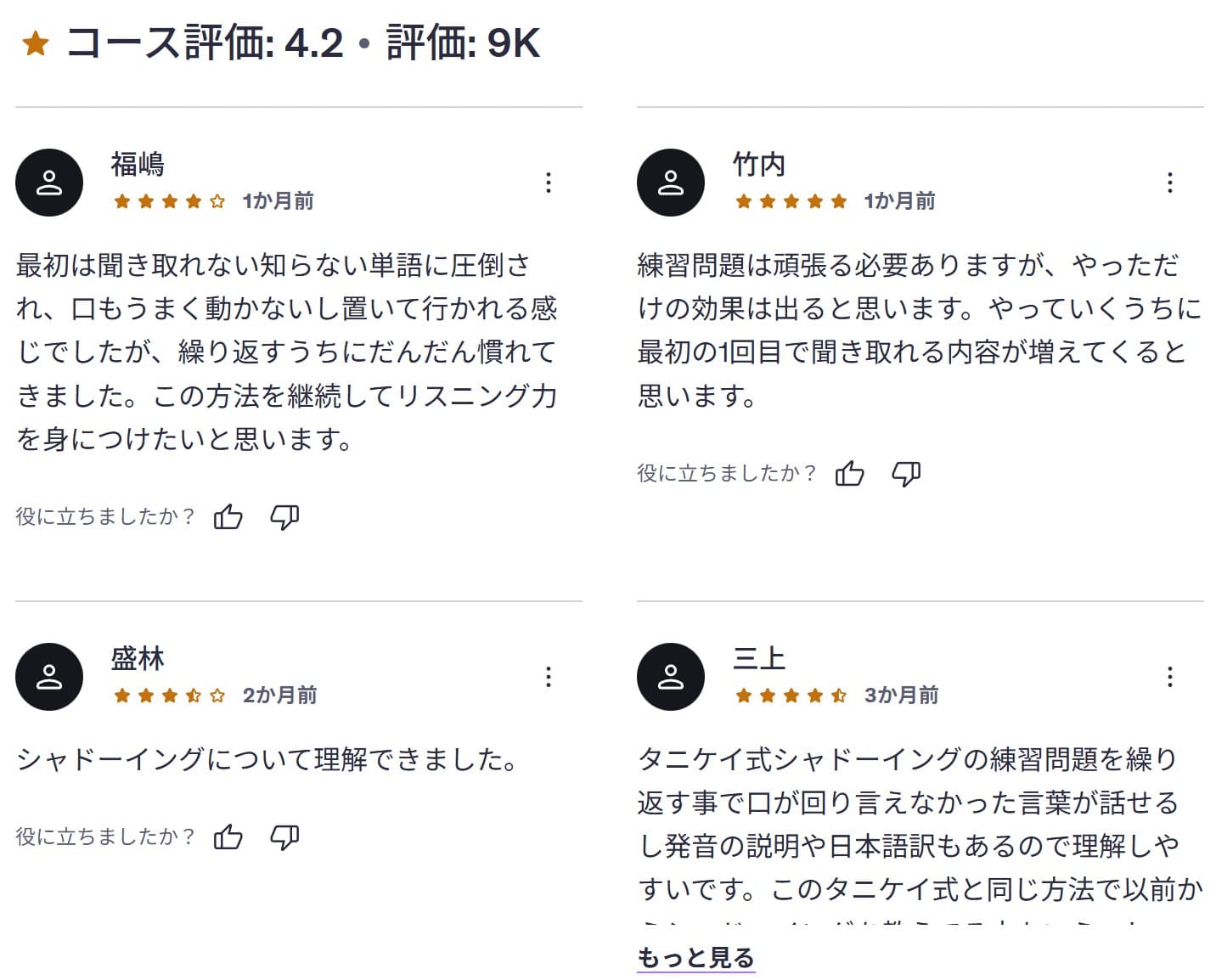Click 福嶋's four-star rating stars

(x=170, y=202)
